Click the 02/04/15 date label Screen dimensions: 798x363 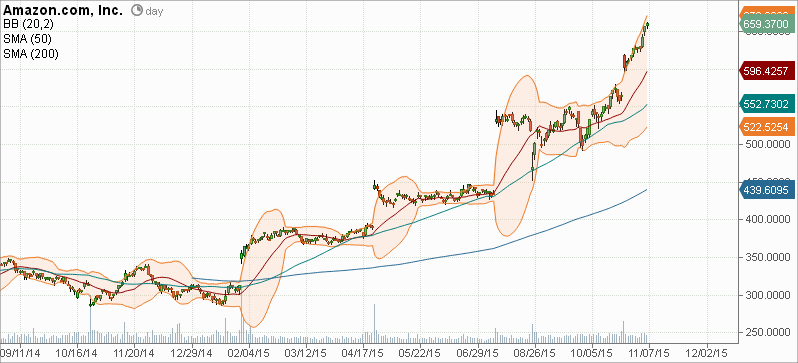point(248,352)
